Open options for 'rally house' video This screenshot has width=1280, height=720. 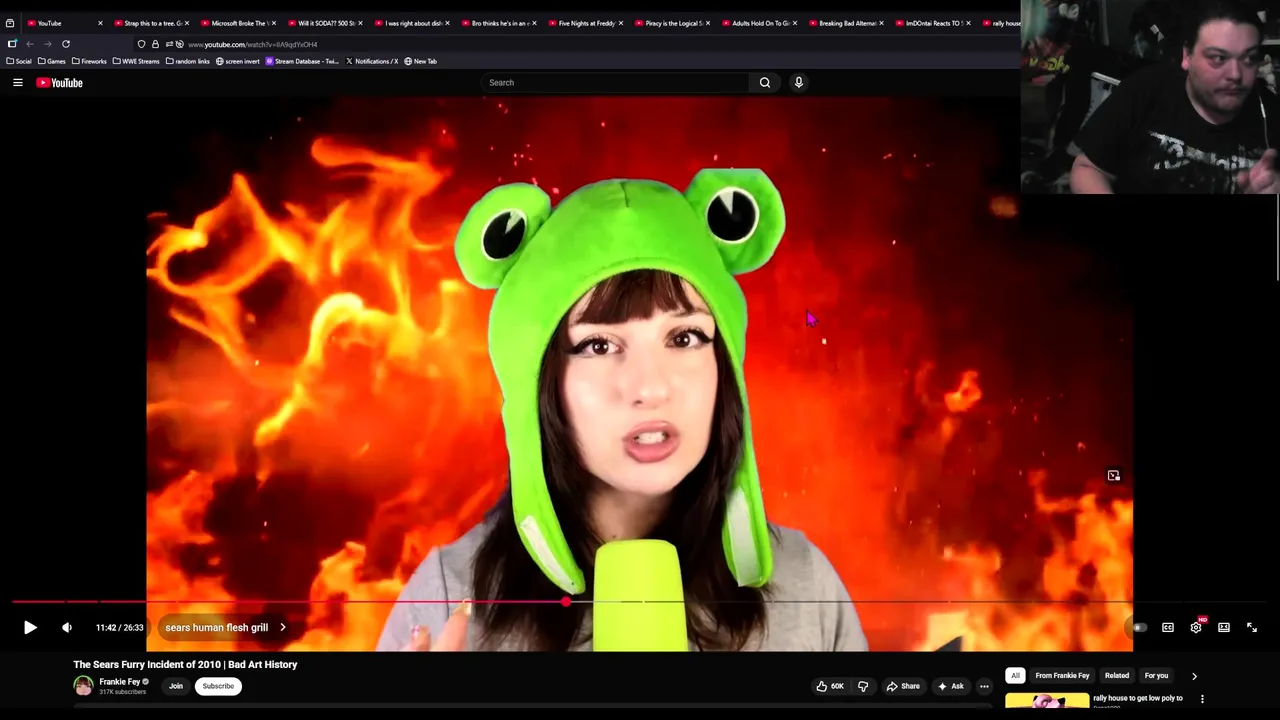1202,699
